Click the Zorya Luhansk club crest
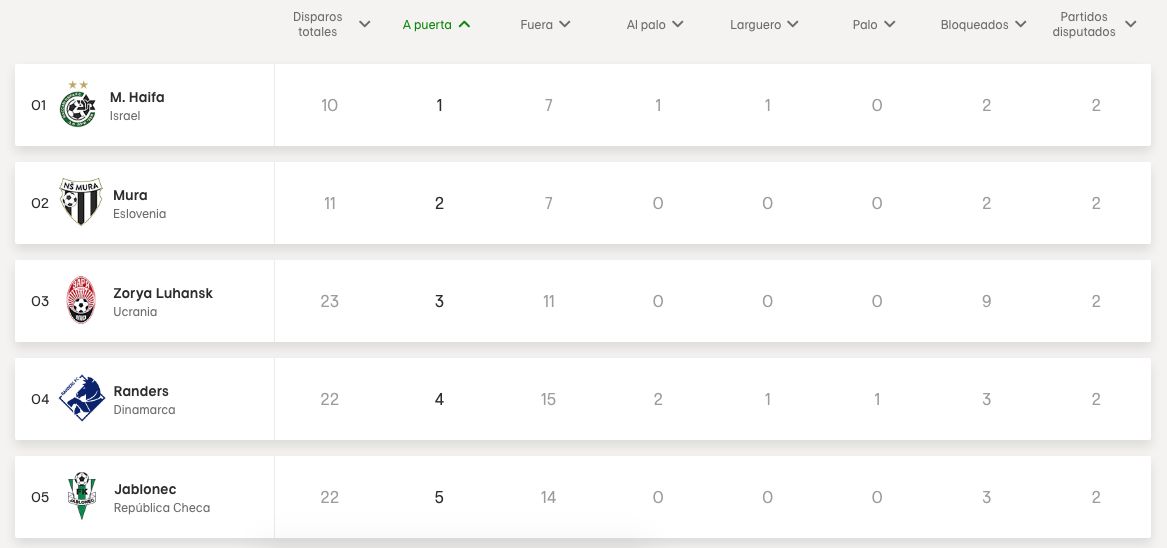The width and height of the screenshot is (1167, 548). coord(80,300)
